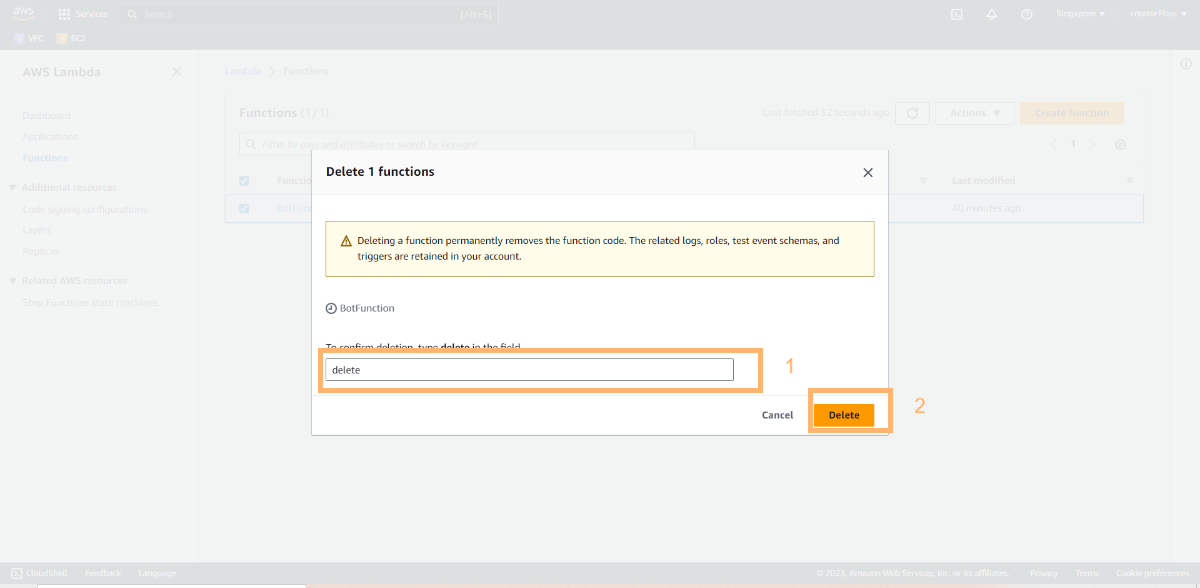Open the account name dropdown
Image resolution: width=1200 pixels, height=588 pixels.
[1159, 14]
